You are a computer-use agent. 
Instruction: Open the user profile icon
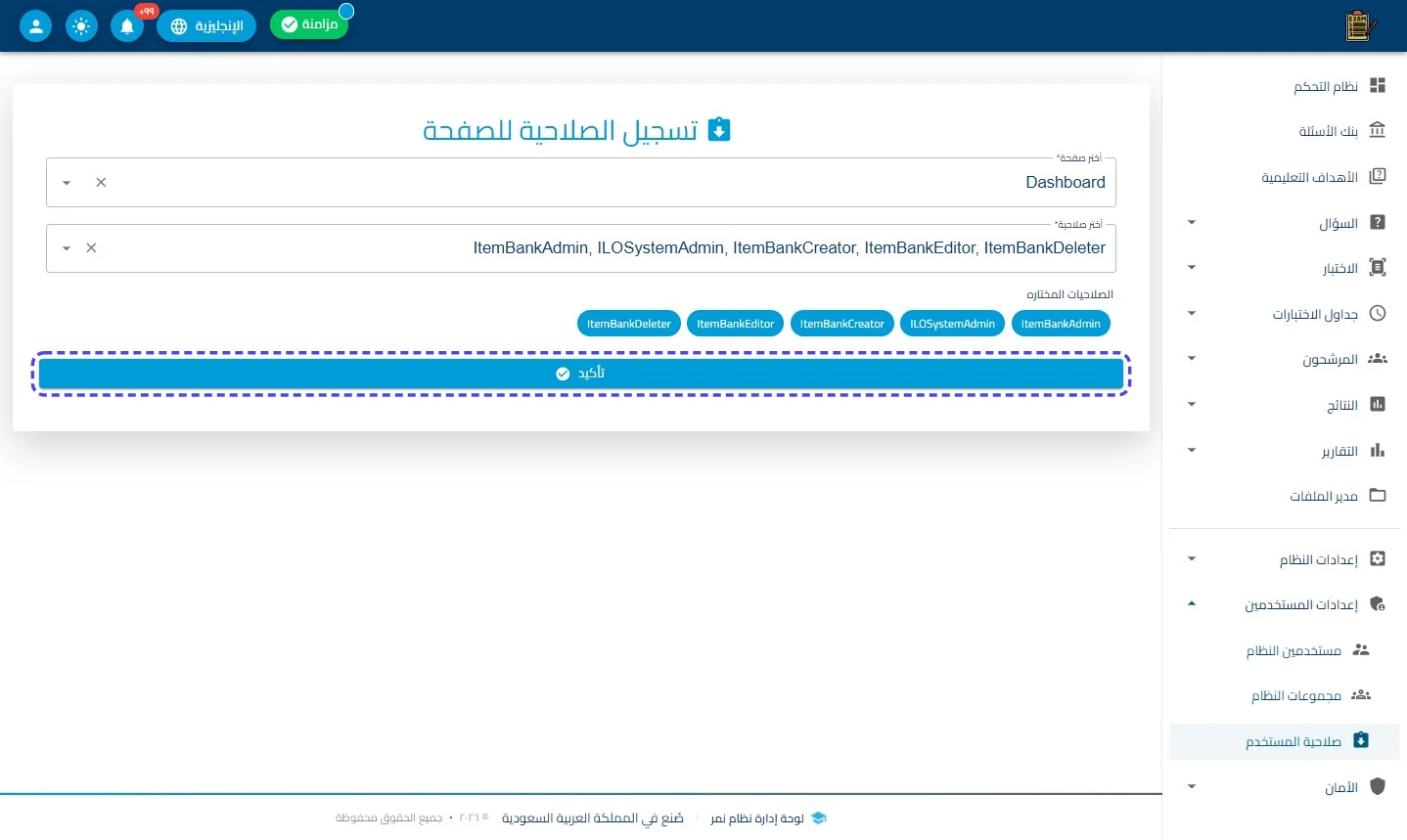(x=36, y=26)
